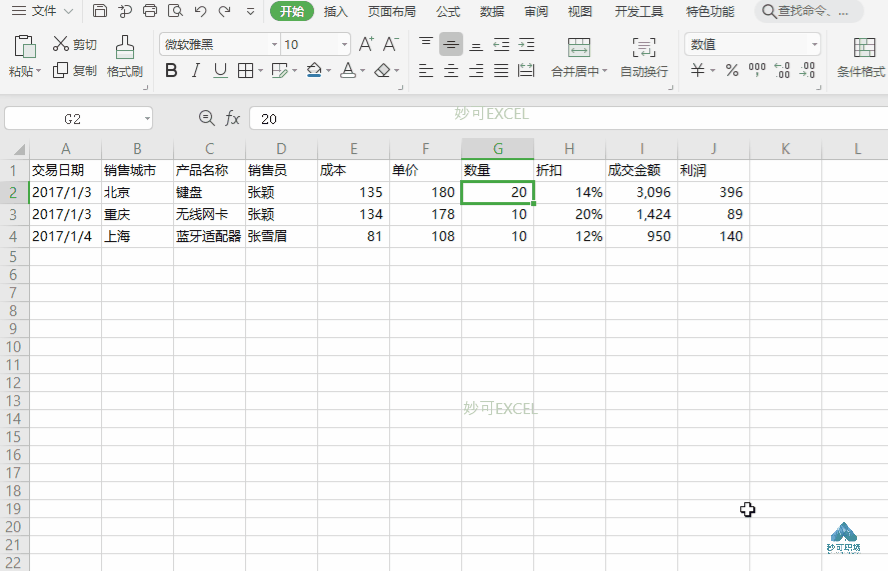Open the 文件 menu

pyautogui.click(x=42, y=11)
